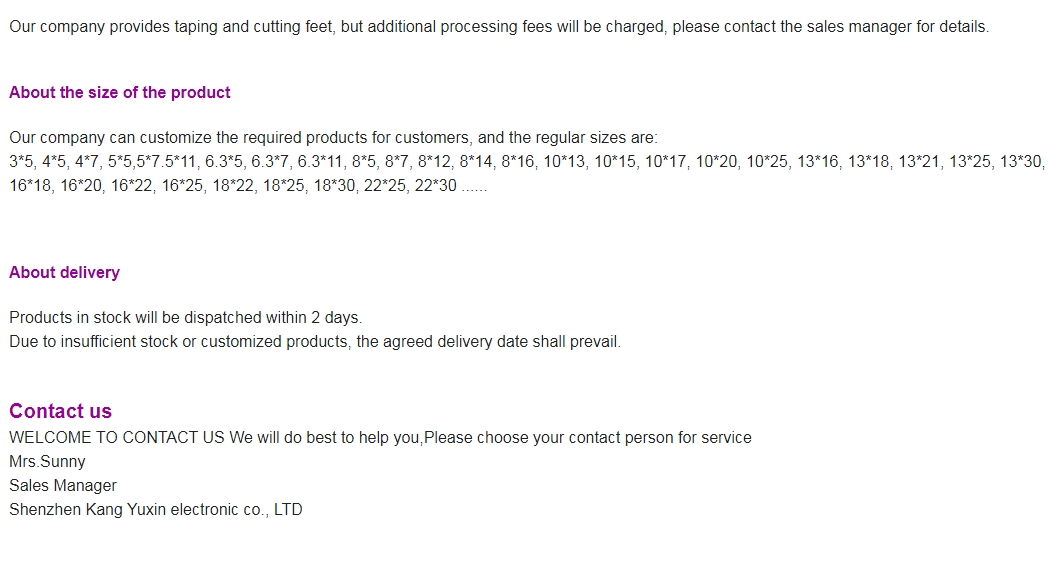Click the 'taping and cutting feet' sentence
The width and height of the screenshot is (1061, 579).
499,27
